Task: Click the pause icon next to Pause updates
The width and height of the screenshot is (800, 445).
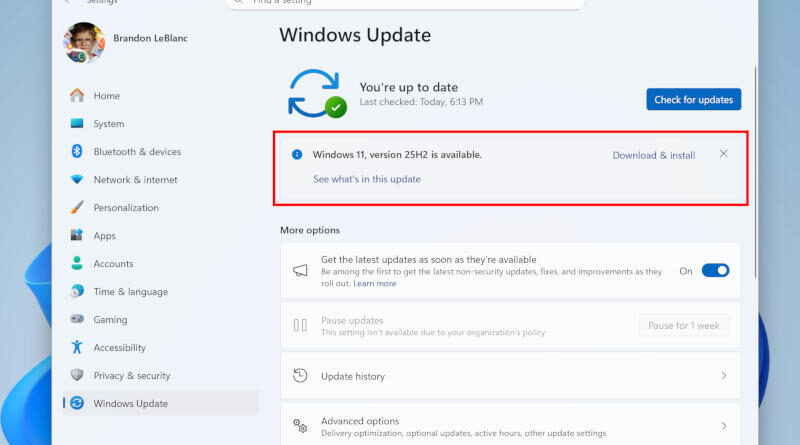Action: [x=300, y=325]
